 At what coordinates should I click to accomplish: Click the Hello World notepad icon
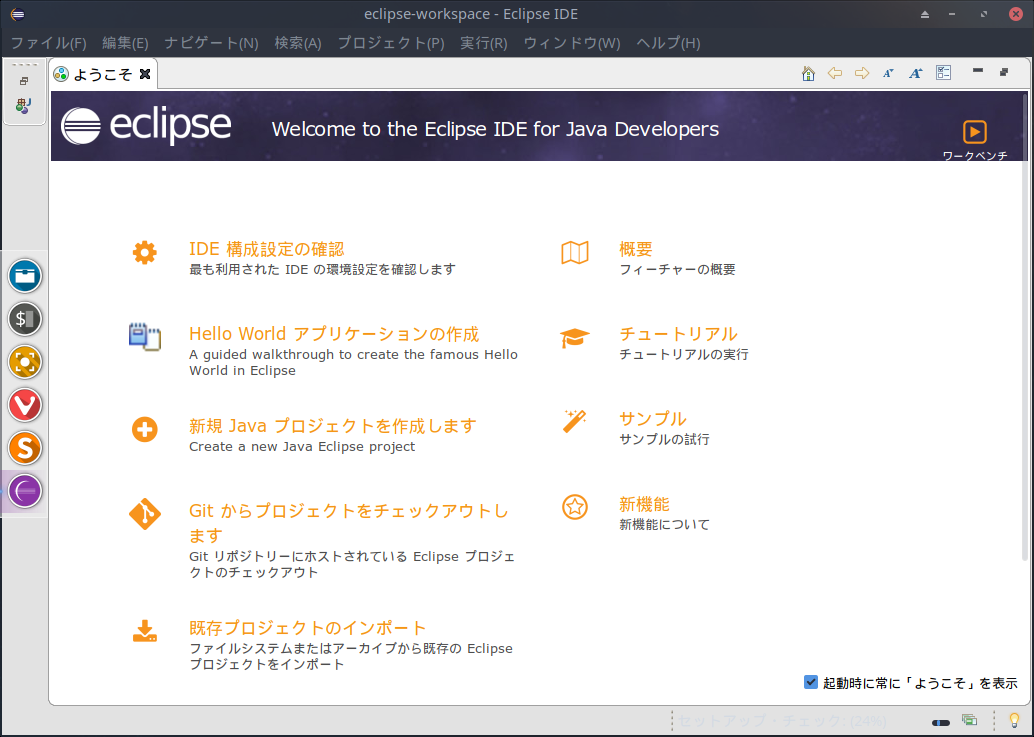pyautogui.click(x=144, y=337)
